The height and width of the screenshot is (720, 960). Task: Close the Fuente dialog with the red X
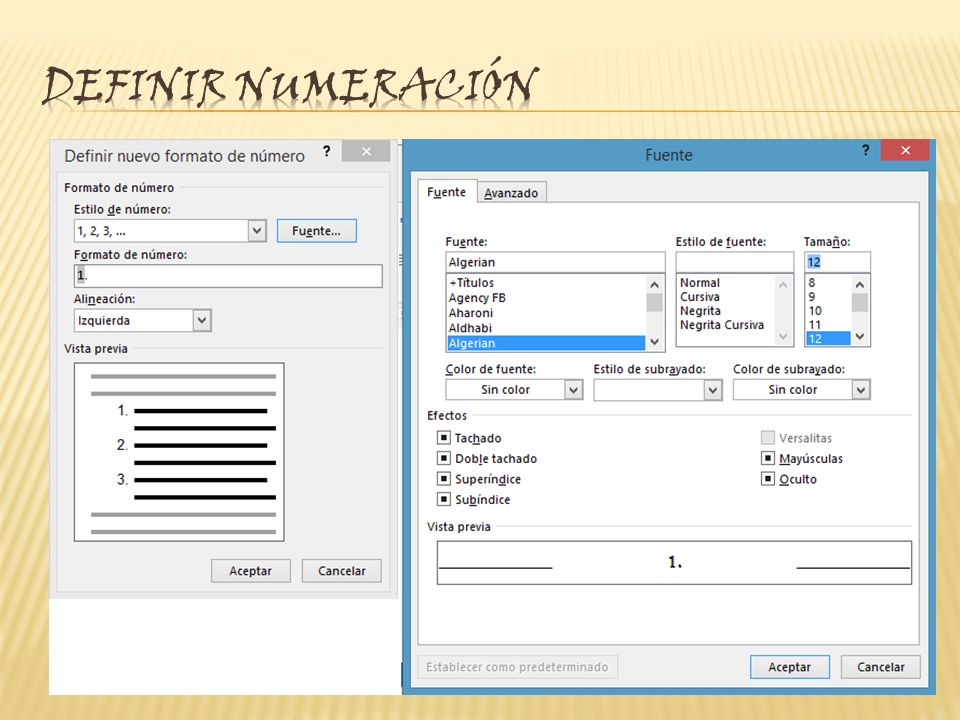pyautogui.click(x=906, y=150)
